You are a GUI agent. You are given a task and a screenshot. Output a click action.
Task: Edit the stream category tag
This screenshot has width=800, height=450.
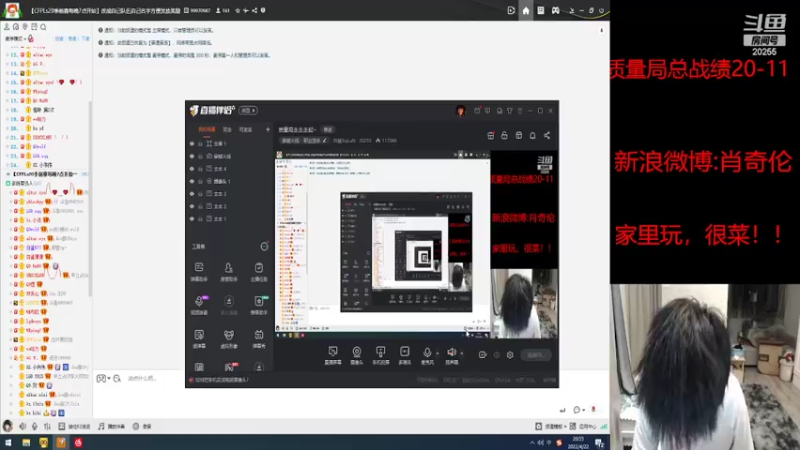tap(305, 140)
